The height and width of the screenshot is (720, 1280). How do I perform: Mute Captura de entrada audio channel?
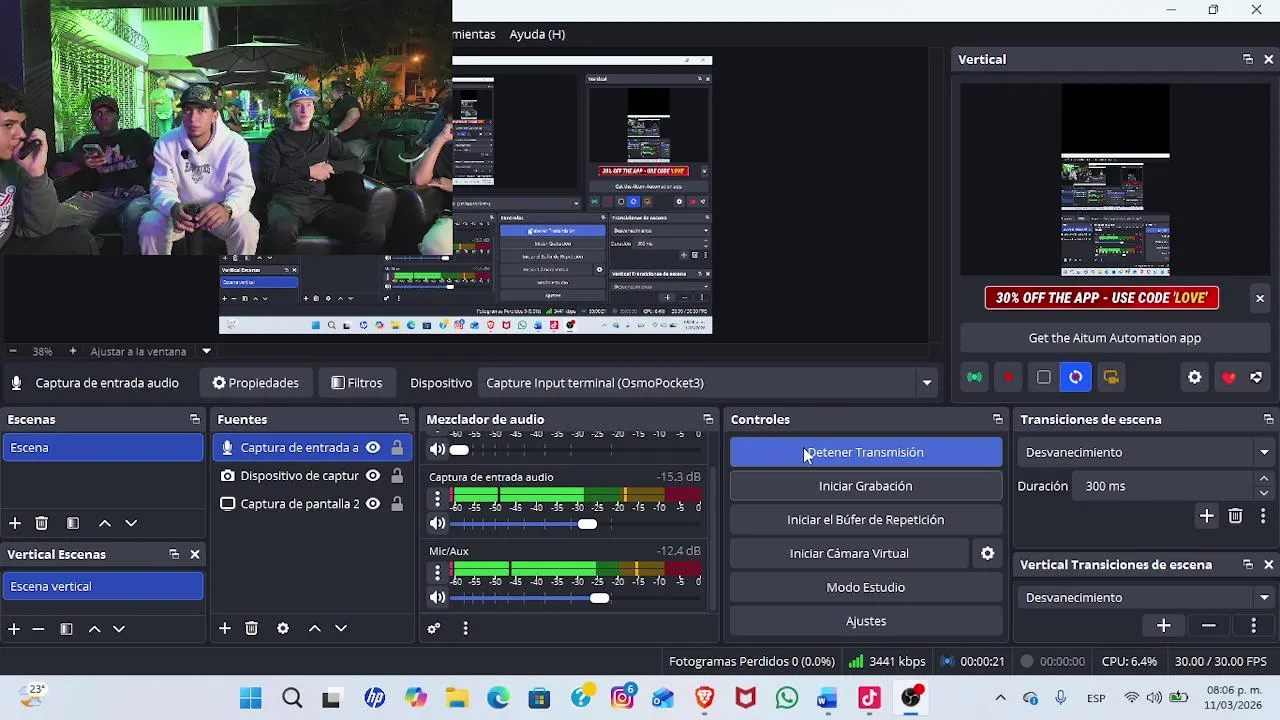click(x=437, y=524)
